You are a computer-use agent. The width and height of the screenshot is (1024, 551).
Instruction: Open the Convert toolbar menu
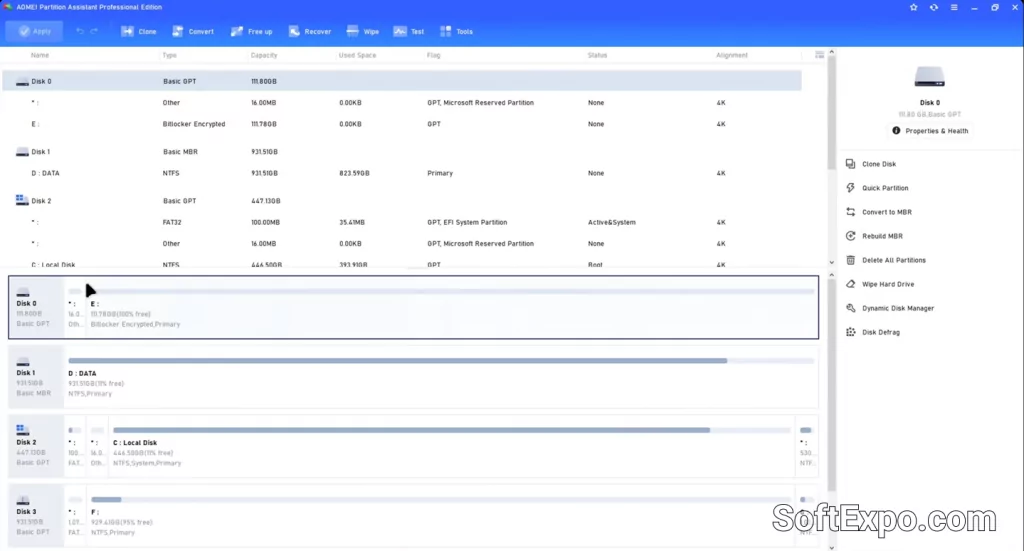[193, 31]
